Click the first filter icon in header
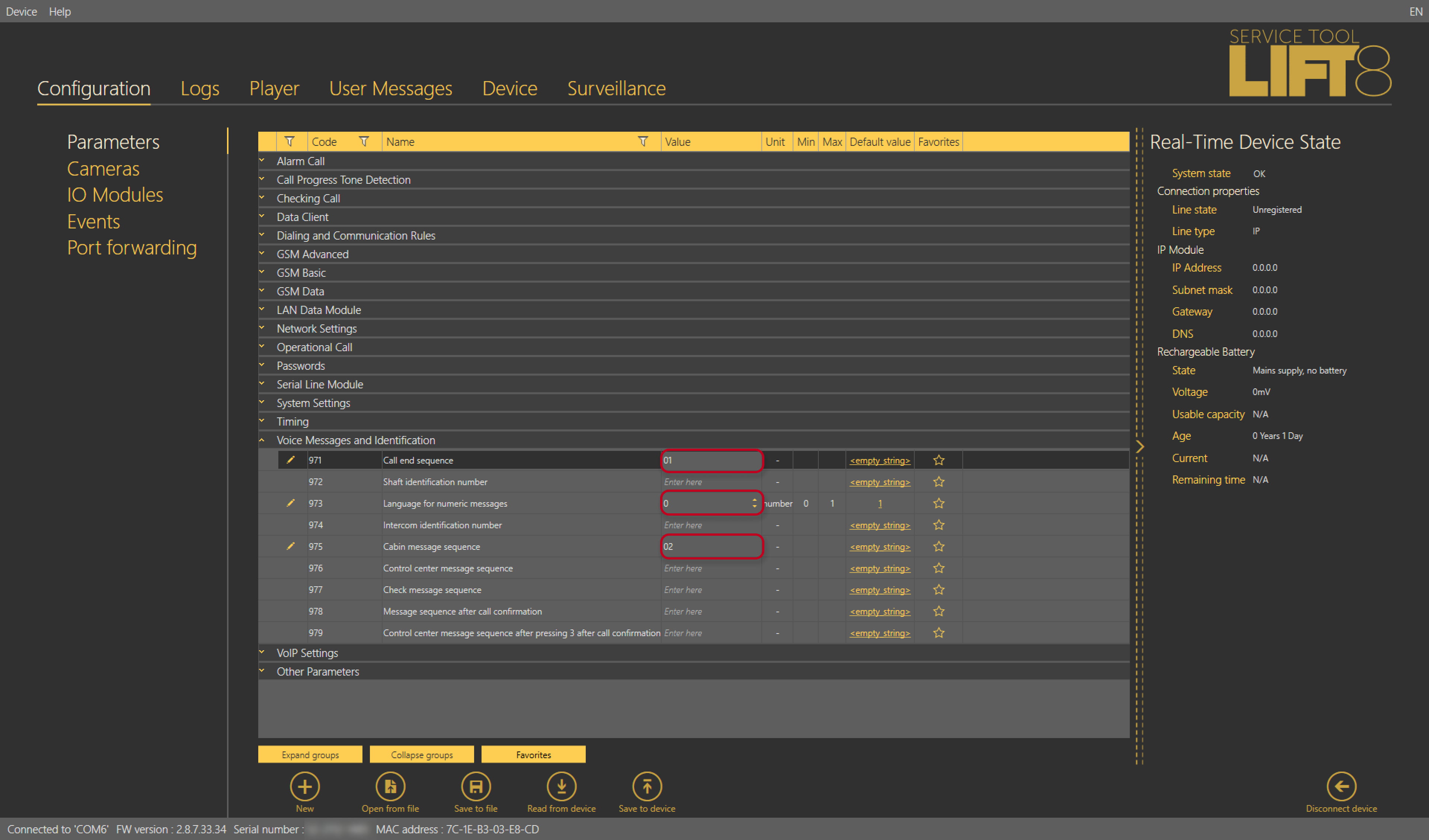The height and width of the screenshot is (840, 1429). pos(290,141)
